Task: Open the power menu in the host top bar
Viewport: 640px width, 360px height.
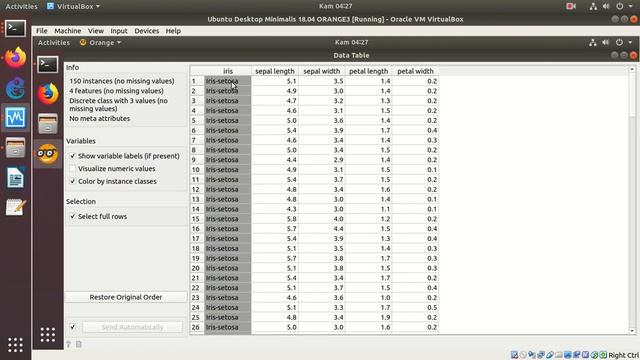Action: [620, 6]
